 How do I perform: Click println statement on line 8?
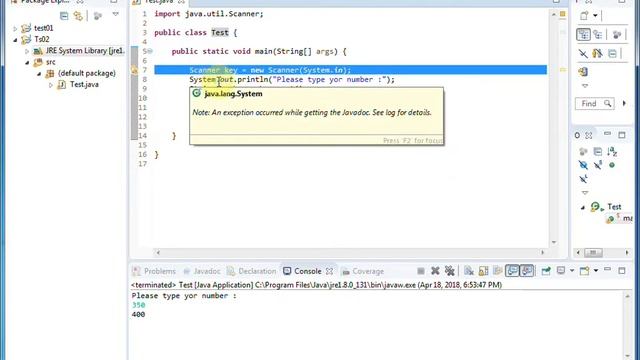pyautogui.click(x=292, y=80)
